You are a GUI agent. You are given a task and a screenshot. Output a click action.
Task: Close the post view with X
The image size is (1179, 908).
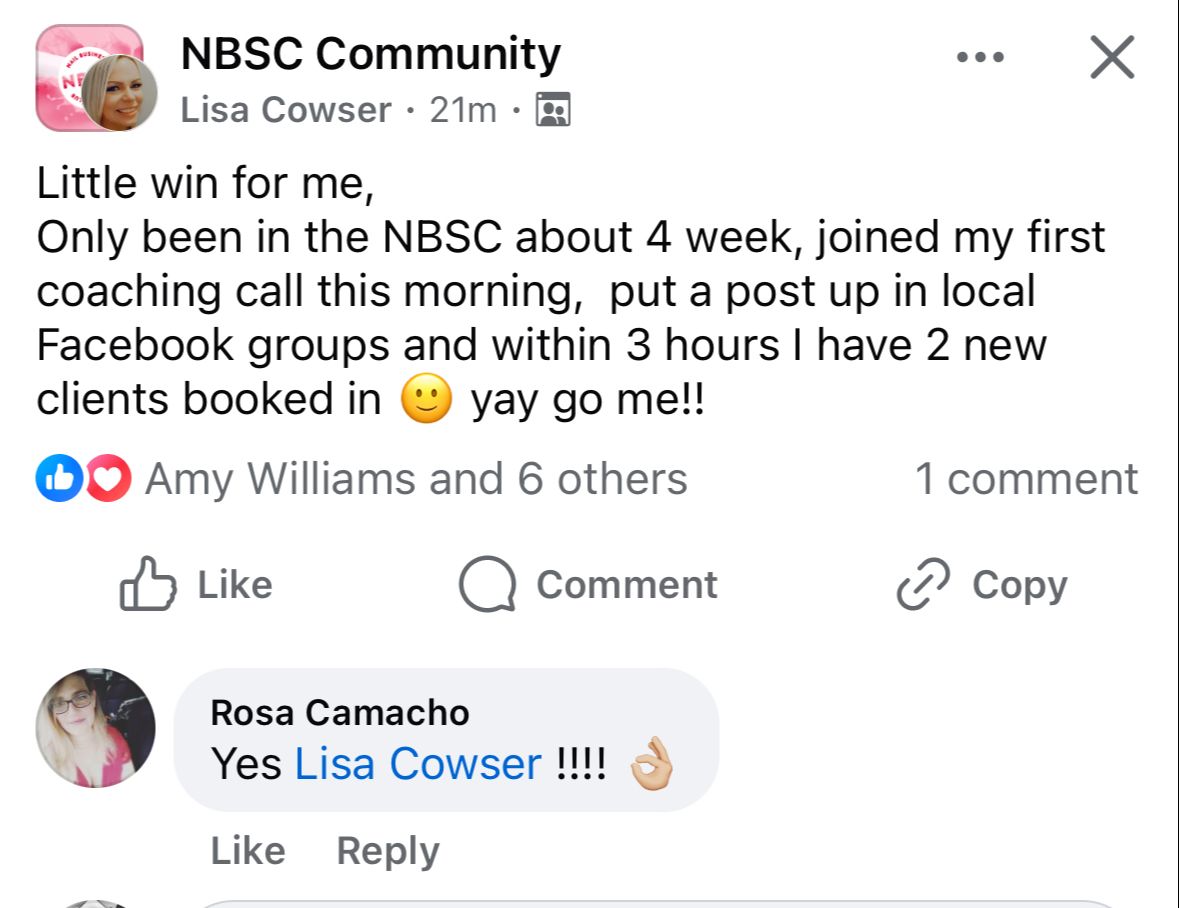[1111, 57]
